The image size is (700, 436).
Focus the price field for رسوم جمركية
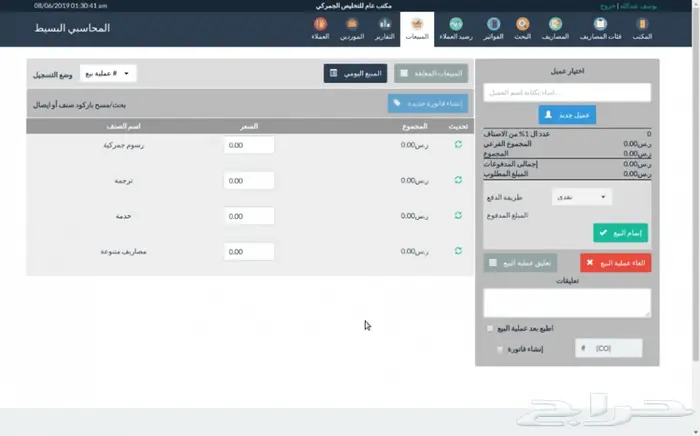point(249,145)
